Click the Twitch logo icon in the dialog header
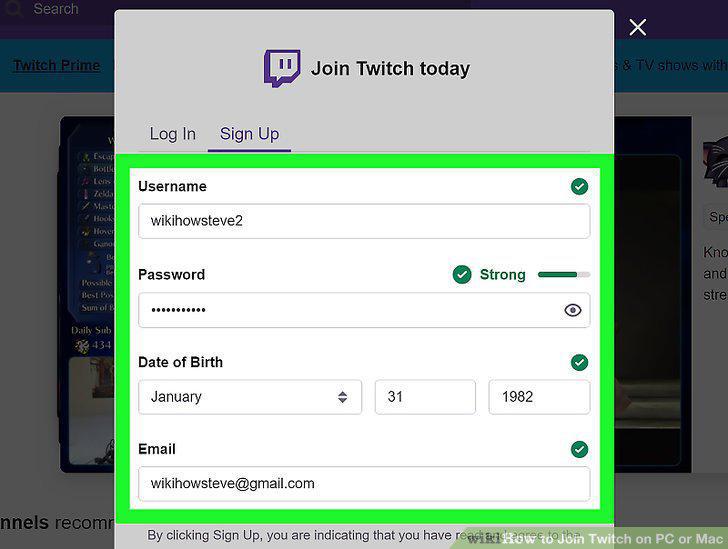This screenshot has height=549, width=728. click(282, 68)
